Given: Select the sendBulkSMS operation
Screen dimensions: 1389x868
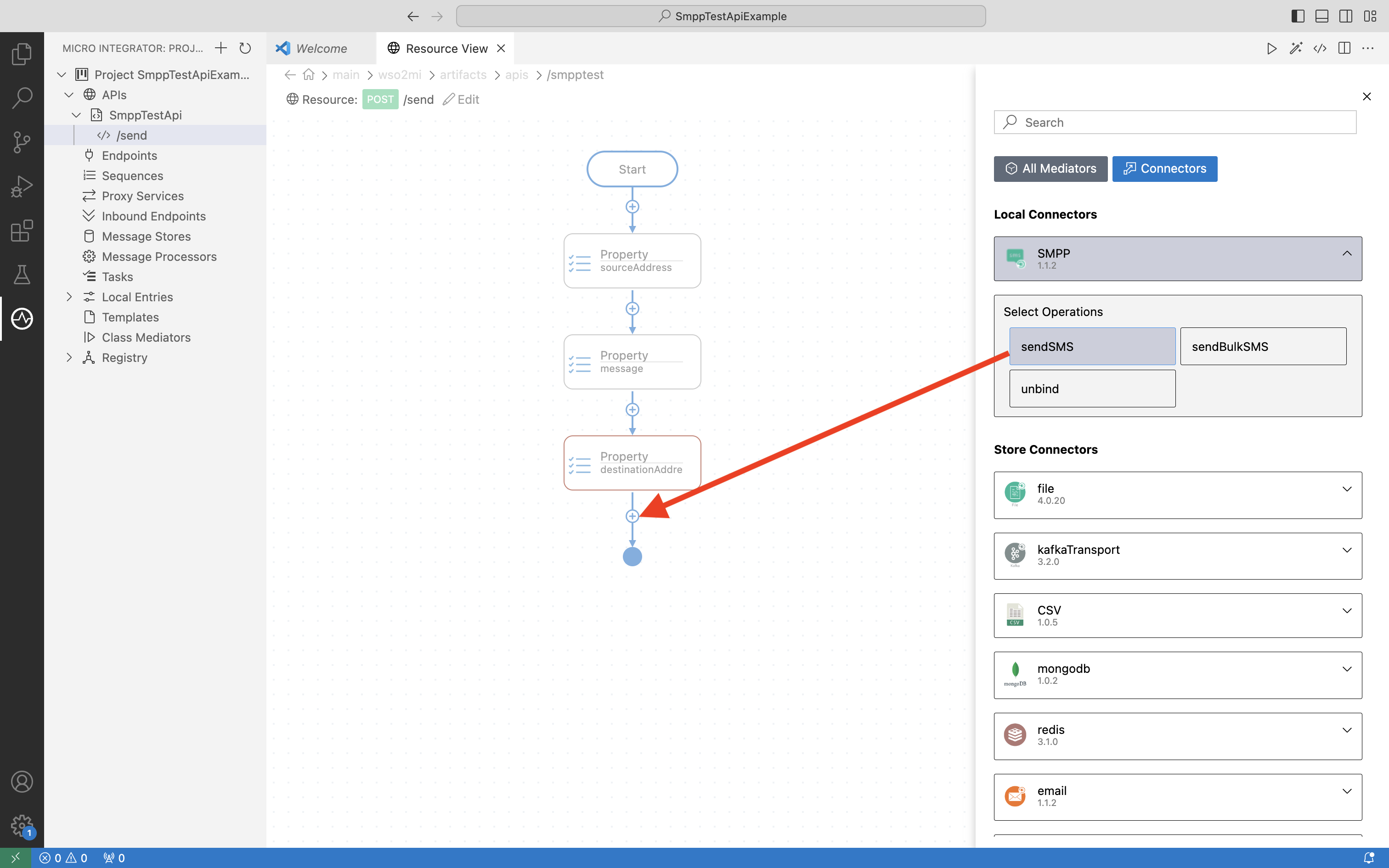Looking at the screenshot, I should [x=1263, y=346].
